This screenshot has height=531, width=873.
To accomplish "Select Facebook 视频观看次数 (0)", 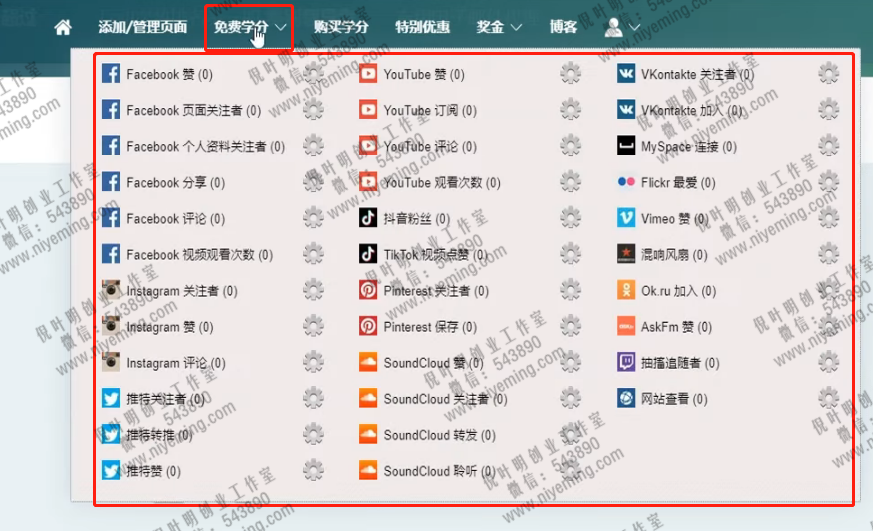I will point(199,255).
